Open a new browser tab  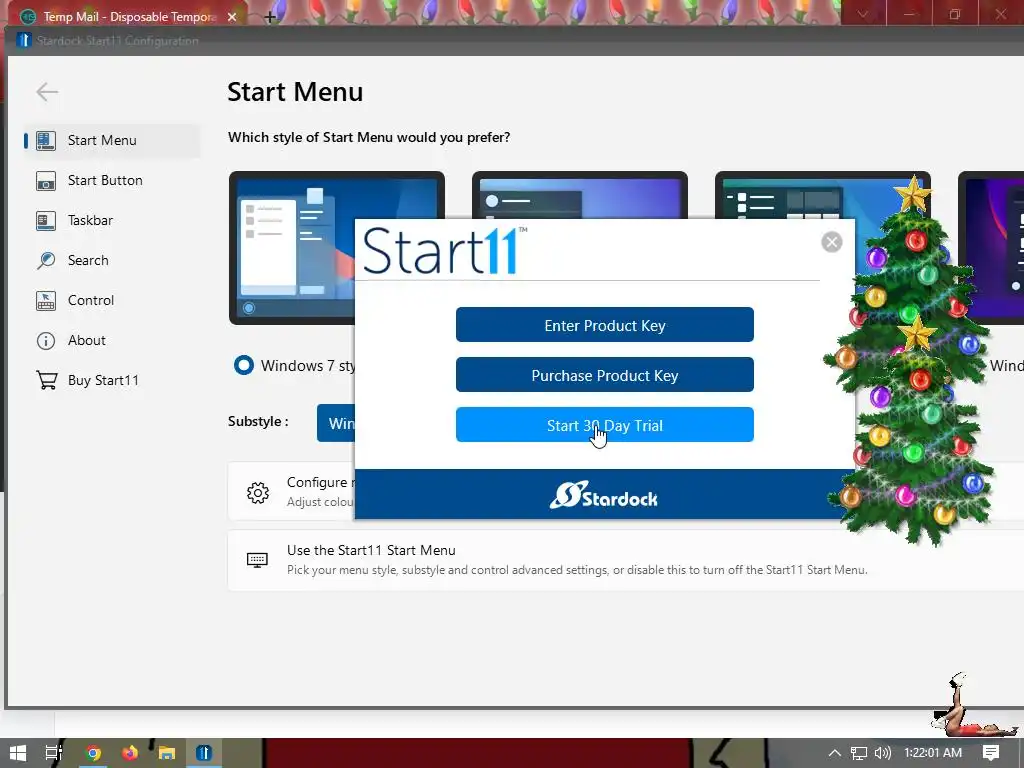point(270,17)
